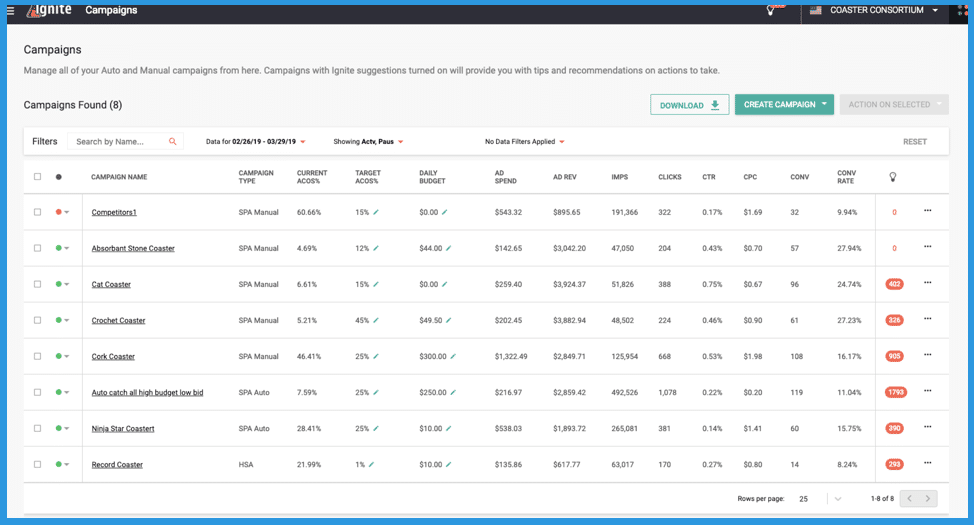974x525 pixels.
Task: Click the status dot column header
Action: pos(58,177)
